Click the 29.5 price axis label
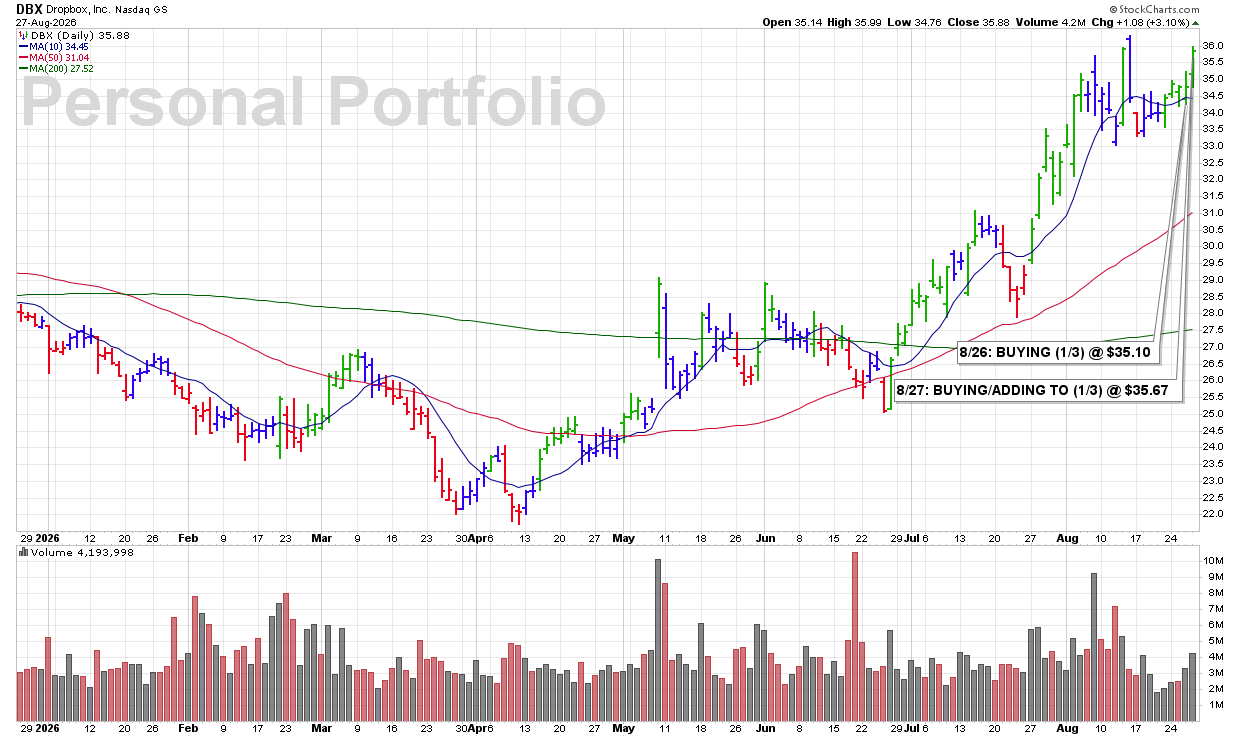This screenshot has width=1240, height=737. [1212, 263]
